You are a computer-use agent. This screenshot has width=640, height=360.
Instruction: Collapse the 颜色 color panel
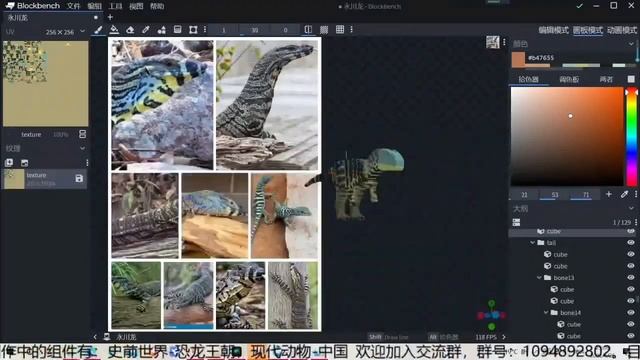click(631, 44)
